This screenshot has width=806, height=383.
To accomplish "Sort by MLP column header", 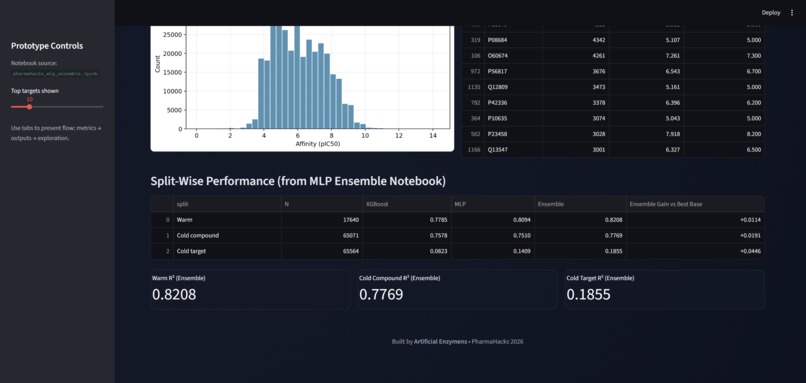I will (492, 204).
